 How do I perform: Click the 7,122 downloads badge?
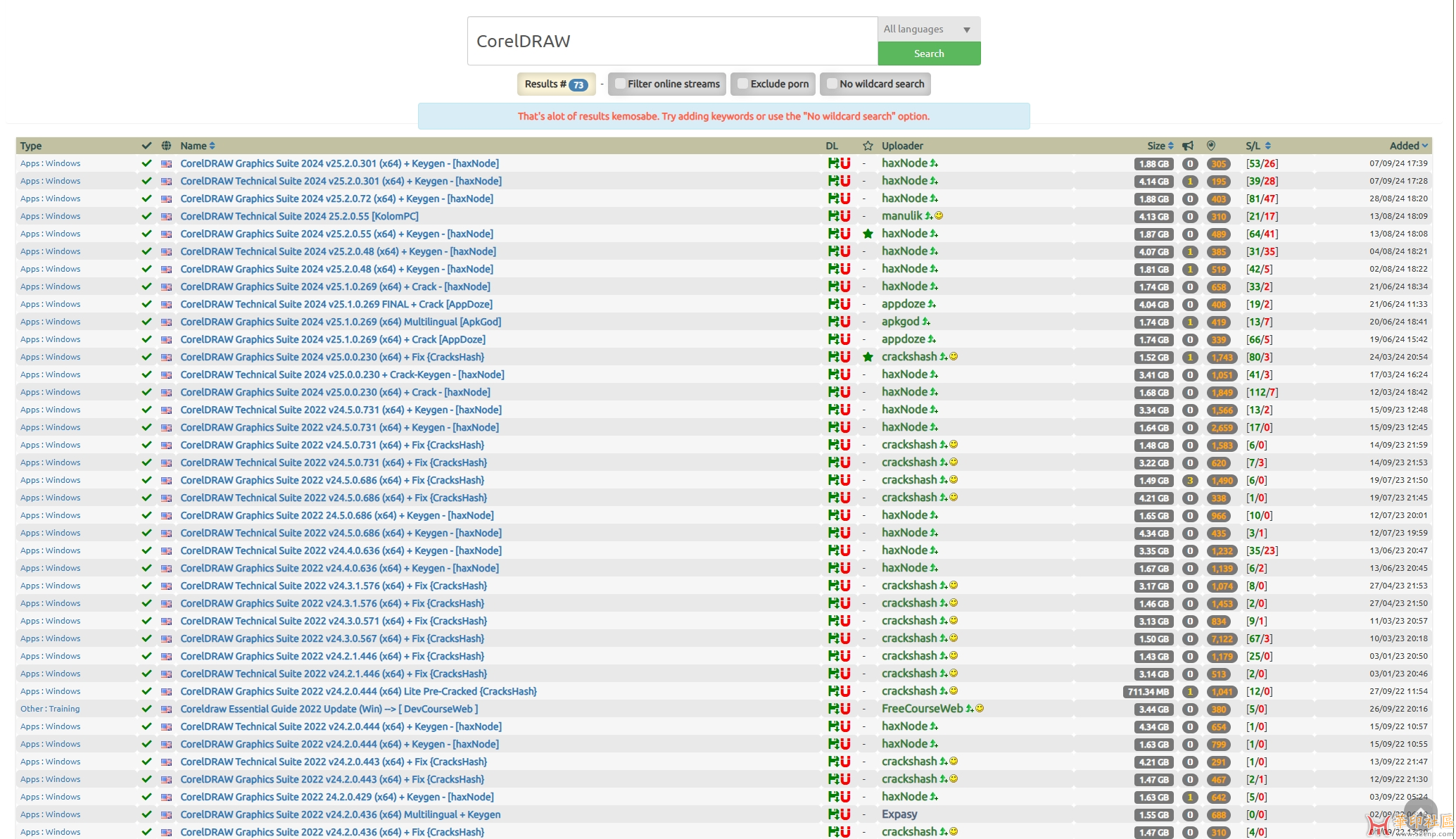pos(1222,639)
